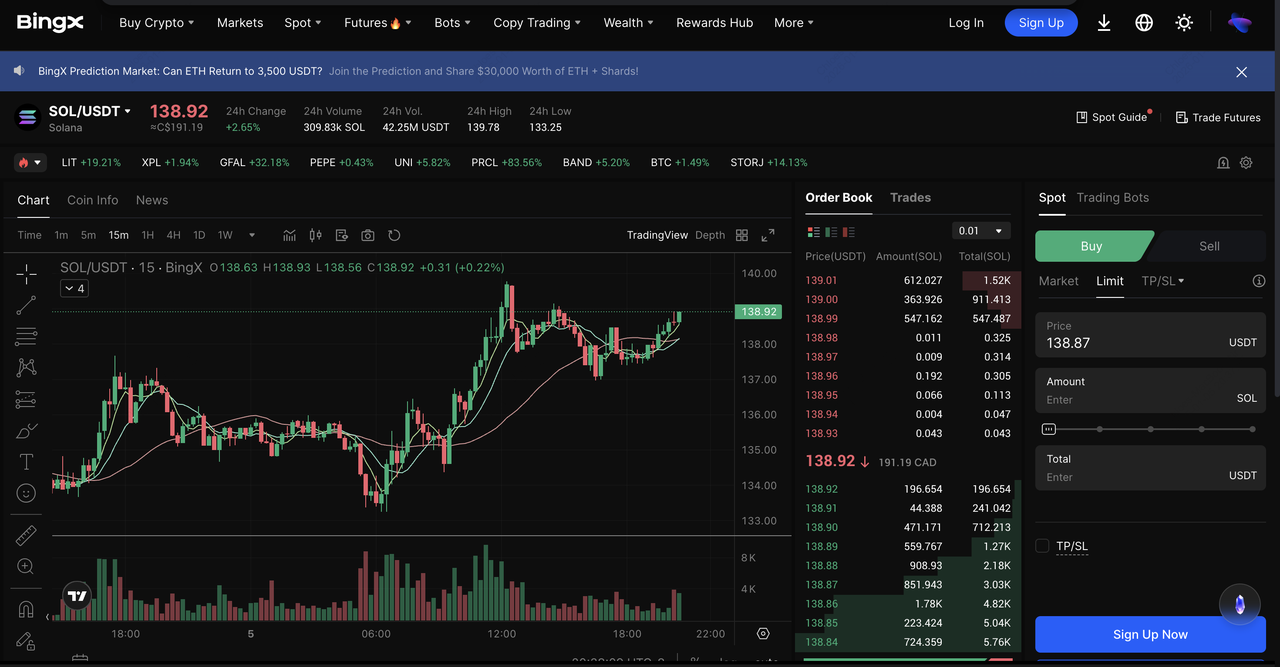Select the Crosshair tool on the drawing toolbar

(25, 272)
